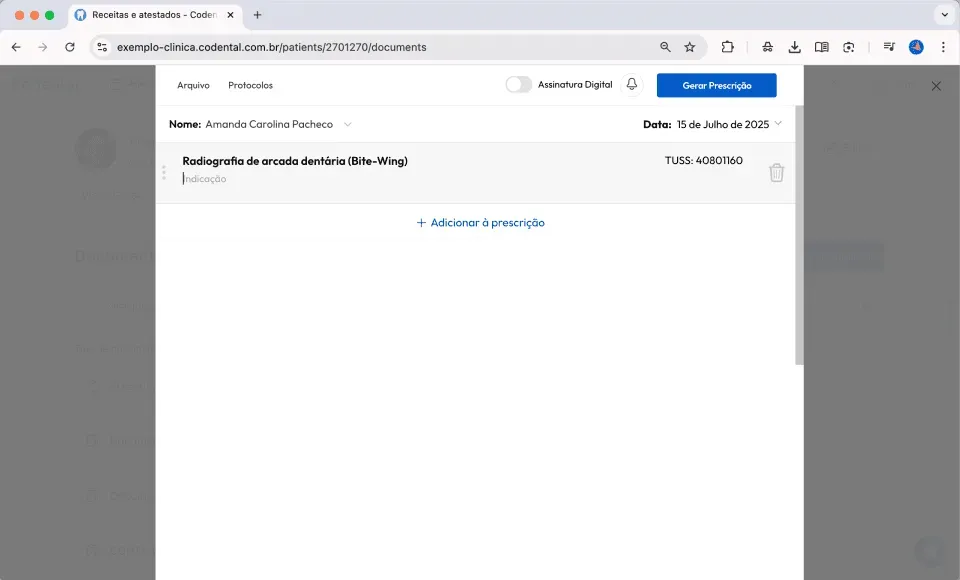Open the Protocolos menu

pyautogui.click(x=250, y=85)
